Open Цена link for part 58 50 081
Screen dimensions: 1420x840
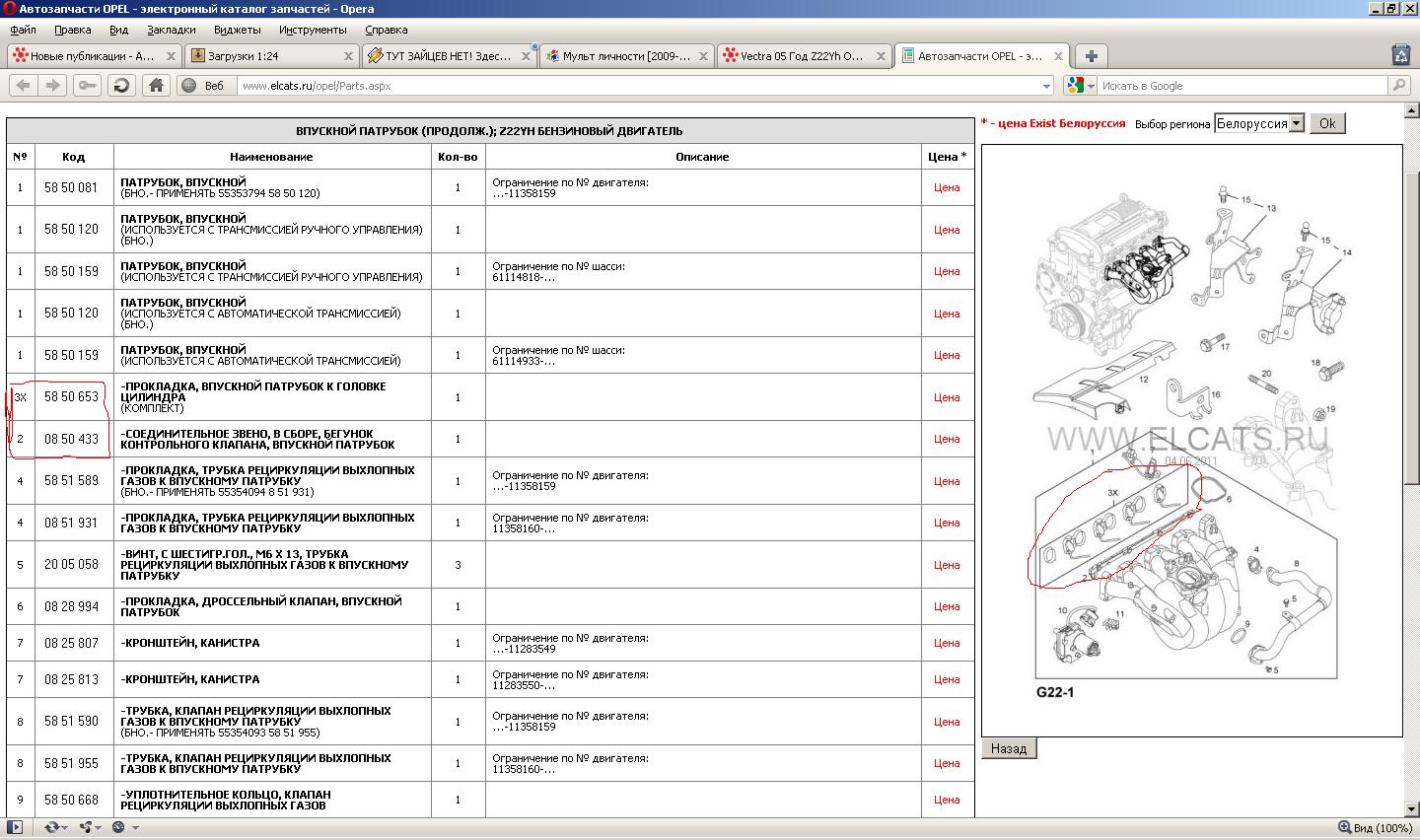click(947, 187)
